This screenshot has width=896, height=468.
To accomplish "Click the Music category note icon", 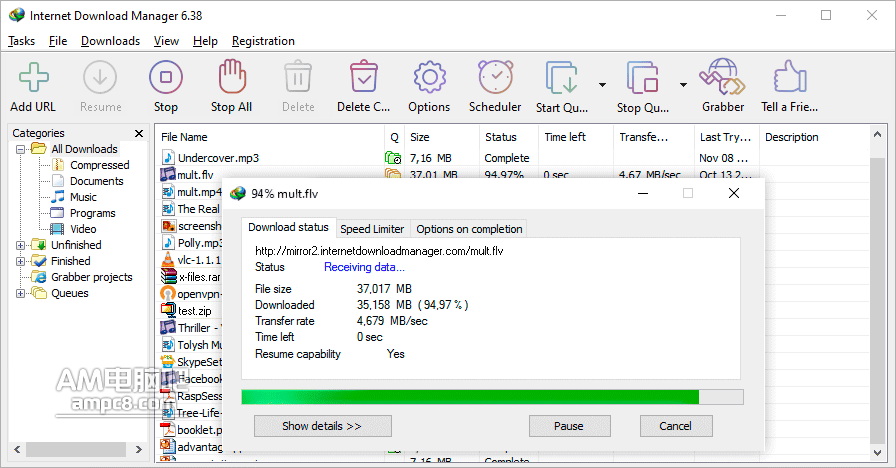I will (58, 197).
